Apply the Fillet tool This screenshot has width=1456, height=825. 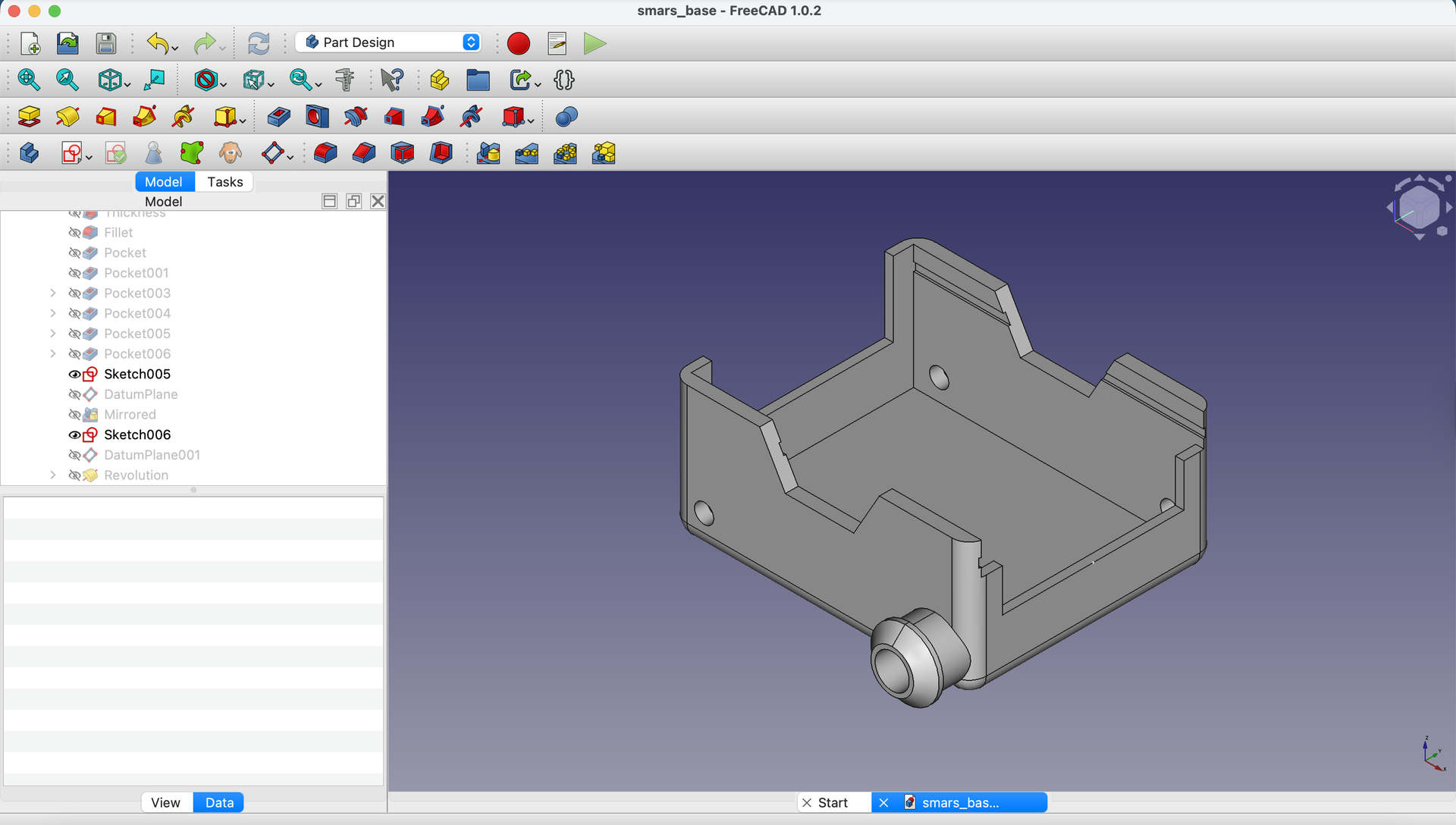click(x=325, y=153)
